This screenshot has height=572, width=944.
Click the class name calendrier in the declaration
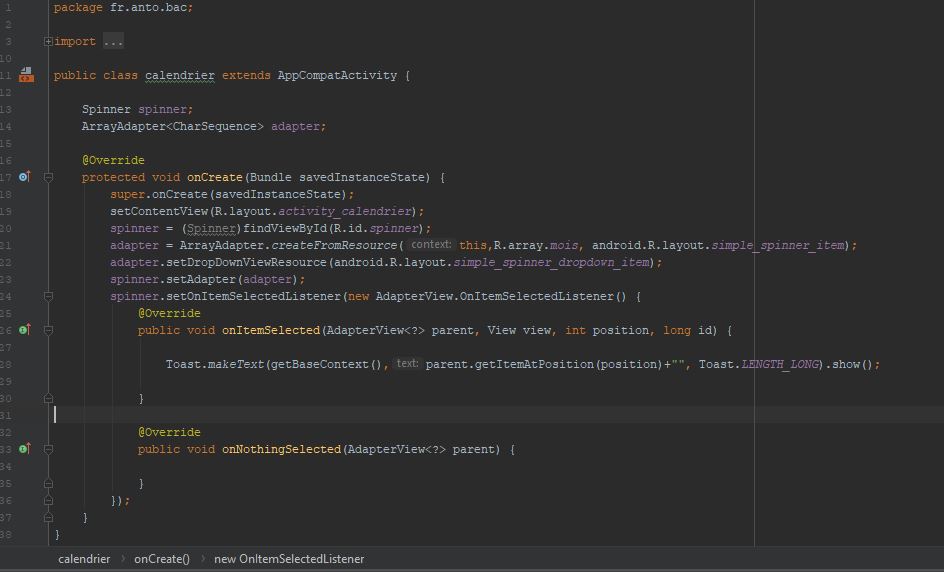click(179, 75)
